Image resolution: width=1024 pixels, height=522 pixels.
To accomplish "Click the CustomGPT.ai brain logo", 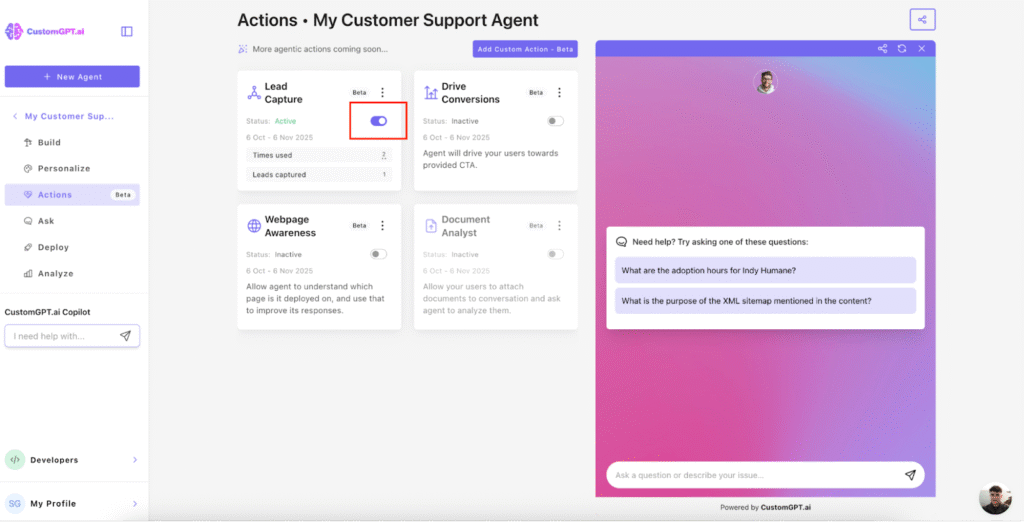I will (x=14, y=31).
